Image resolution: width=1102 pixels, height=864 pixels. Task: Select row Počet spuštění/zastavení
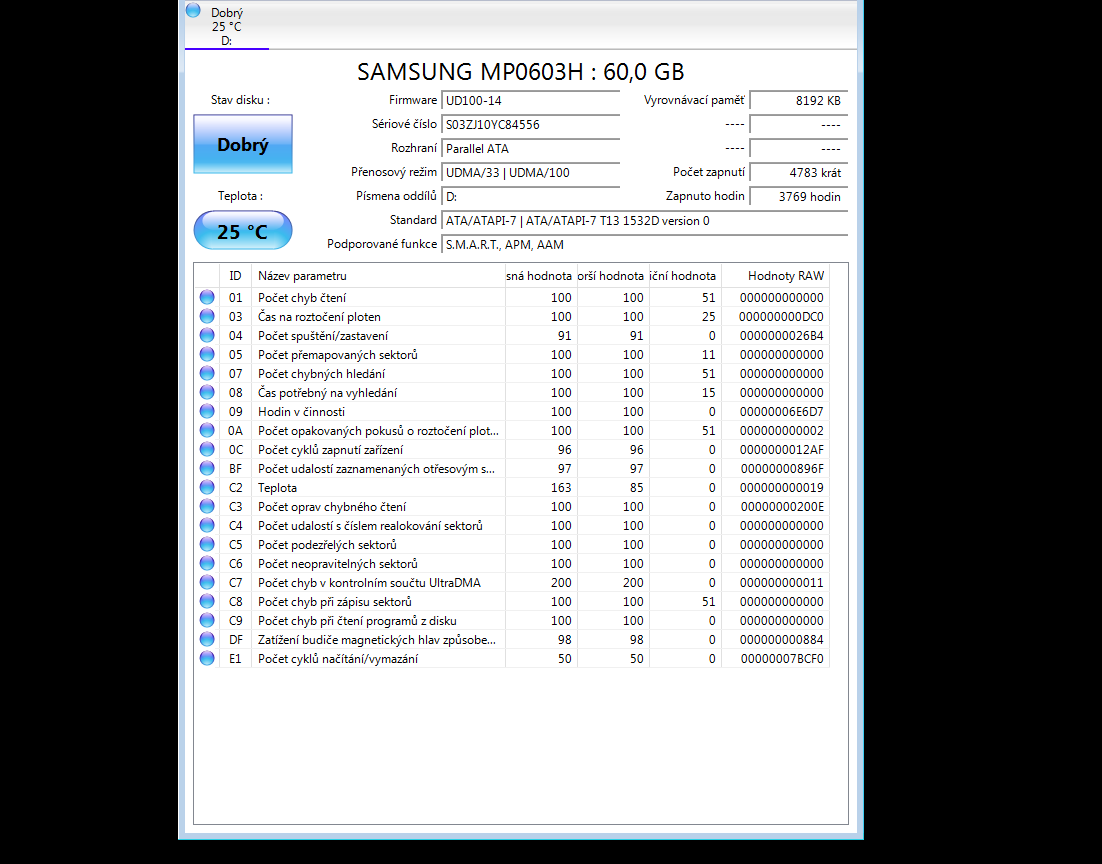[512, 335]
